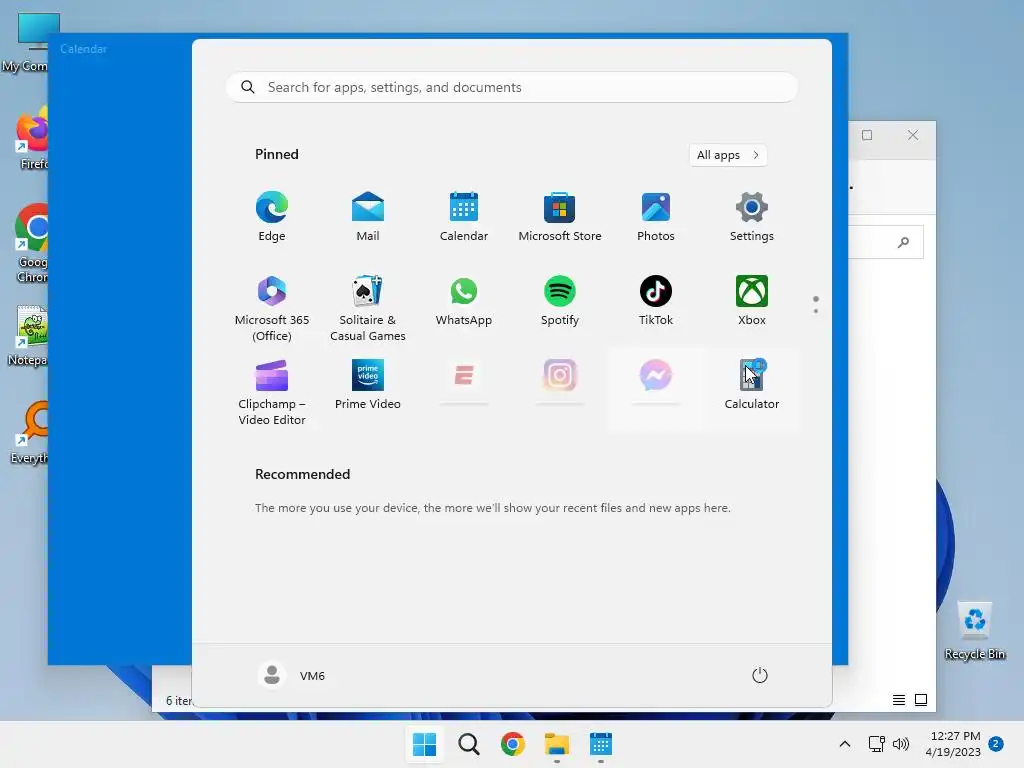Go to next pinned apps page dots
Image resolution: width=1024 pixels, height=768 pixels.
[x=816, y=305]
